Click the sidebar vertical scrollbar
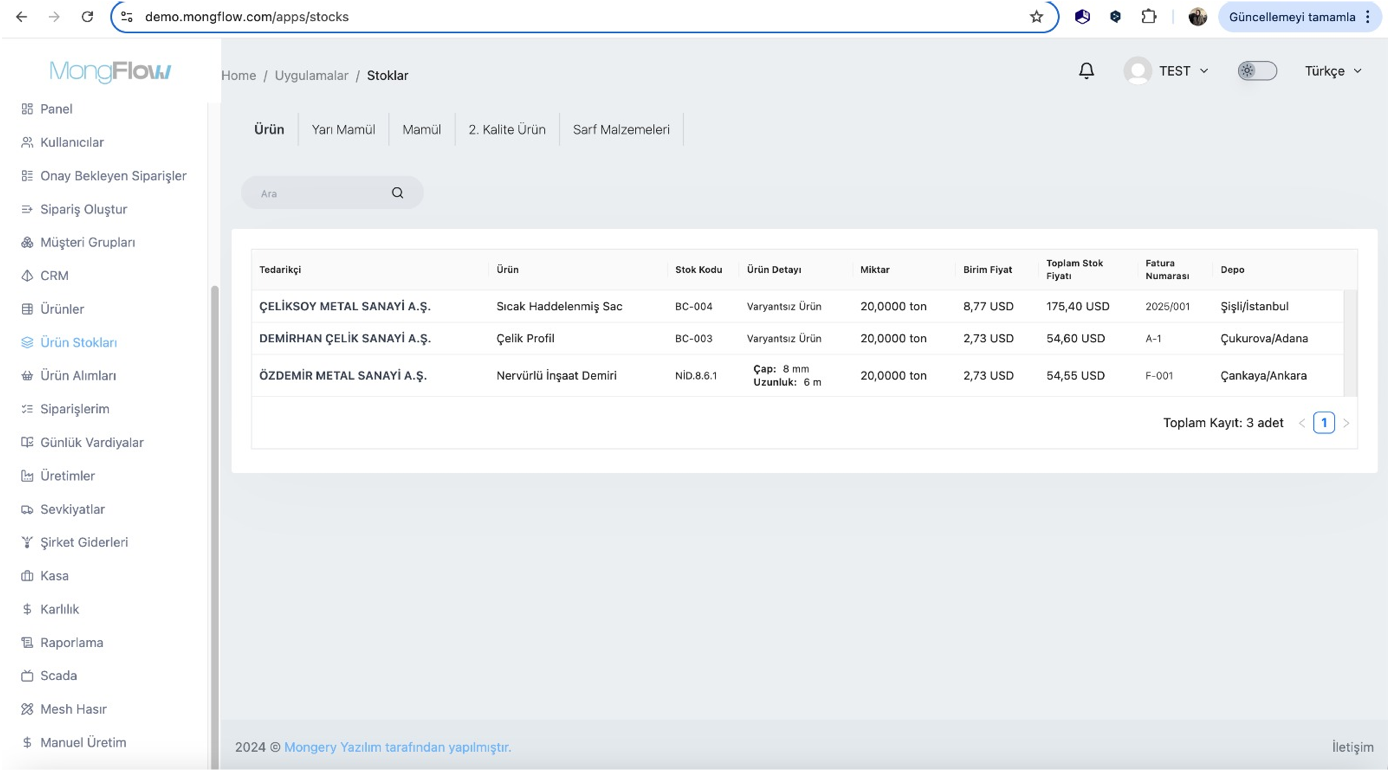This screenshot has width=1393, height=770. [x=214, y=527]
